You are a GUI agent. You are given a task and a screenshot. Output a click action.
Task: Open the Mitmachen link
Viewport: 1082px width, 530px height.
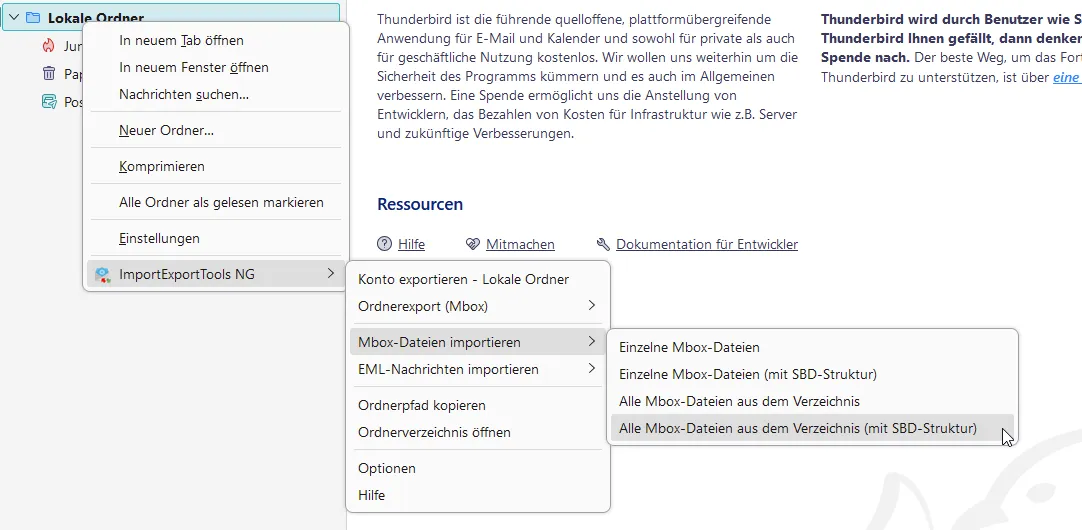pyautogui.click(x=520, y=244)
